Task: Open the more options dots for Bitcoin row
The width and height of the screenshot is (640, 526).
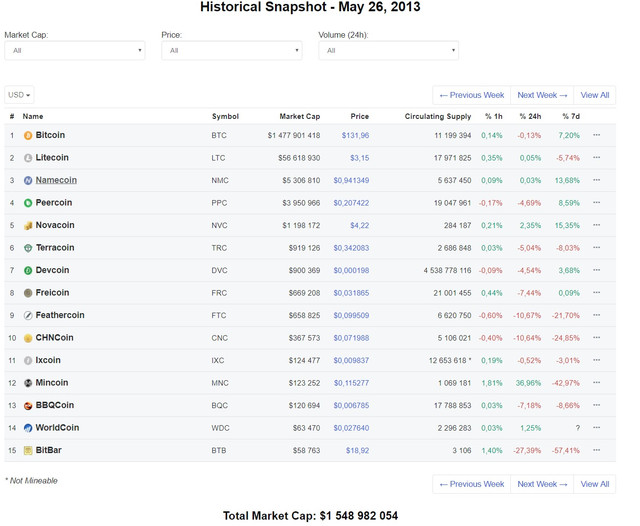Action: [596, 135]
